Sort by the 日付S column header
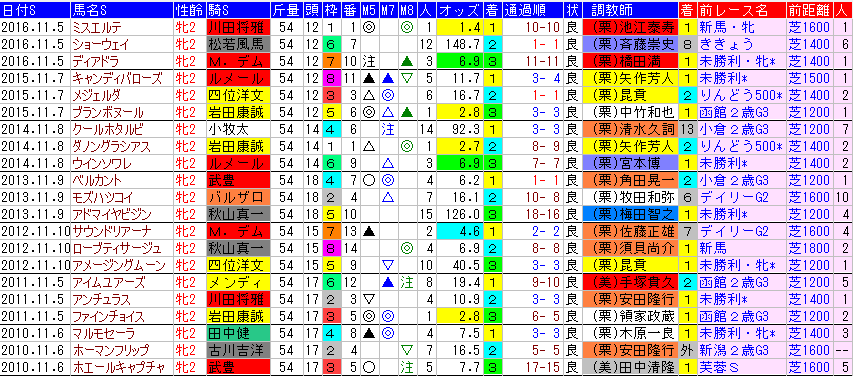Screen dimensions: 853x376 pos(35,9)
